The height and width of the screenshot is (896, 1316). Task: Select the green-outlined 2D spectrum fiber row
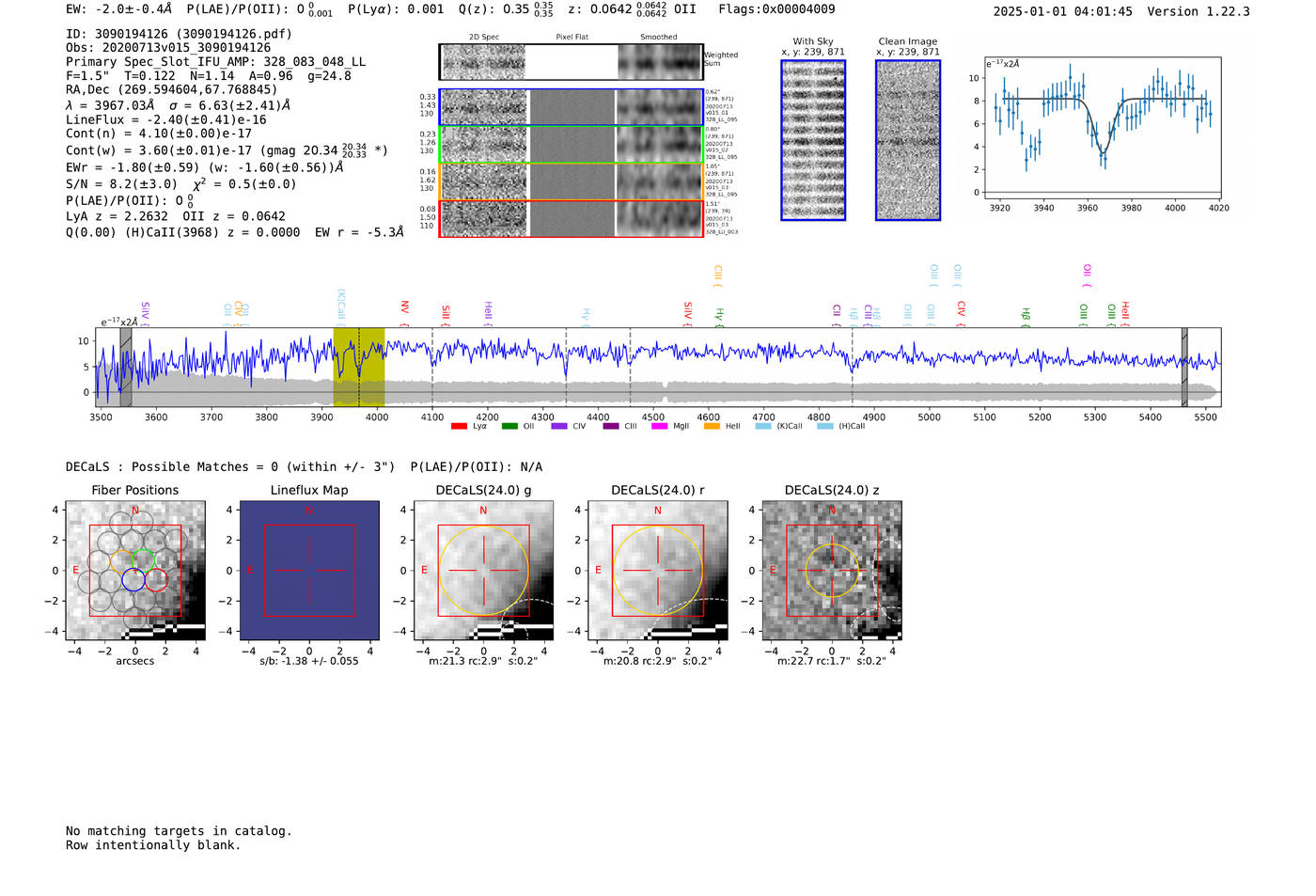pos(571,144)
